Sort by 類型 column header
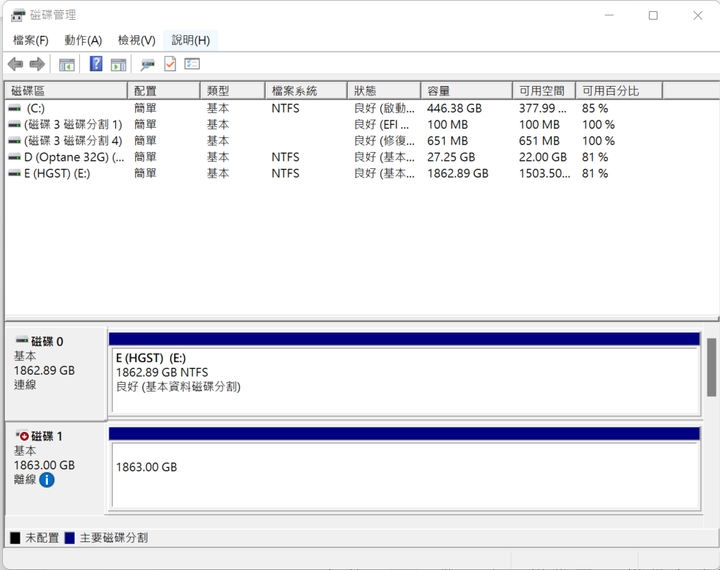This screenshot has width=720, height=570. click(233, 91)
